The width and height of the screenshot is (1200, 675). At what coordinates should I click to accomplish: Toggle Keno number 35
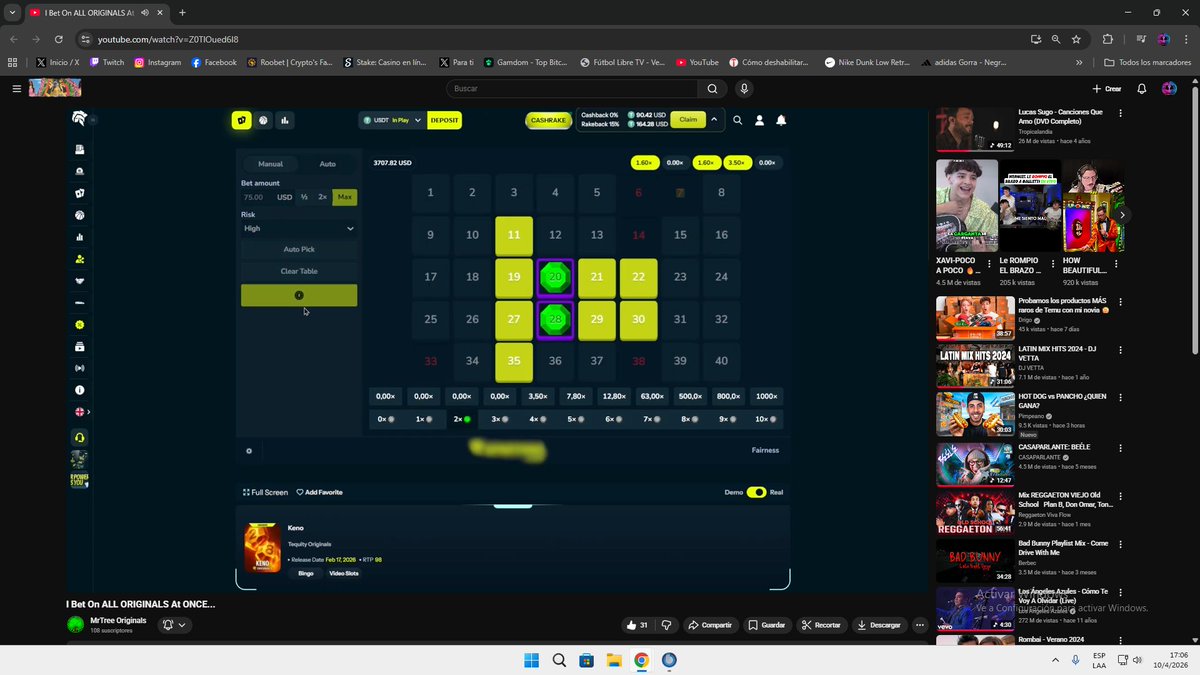514,361
